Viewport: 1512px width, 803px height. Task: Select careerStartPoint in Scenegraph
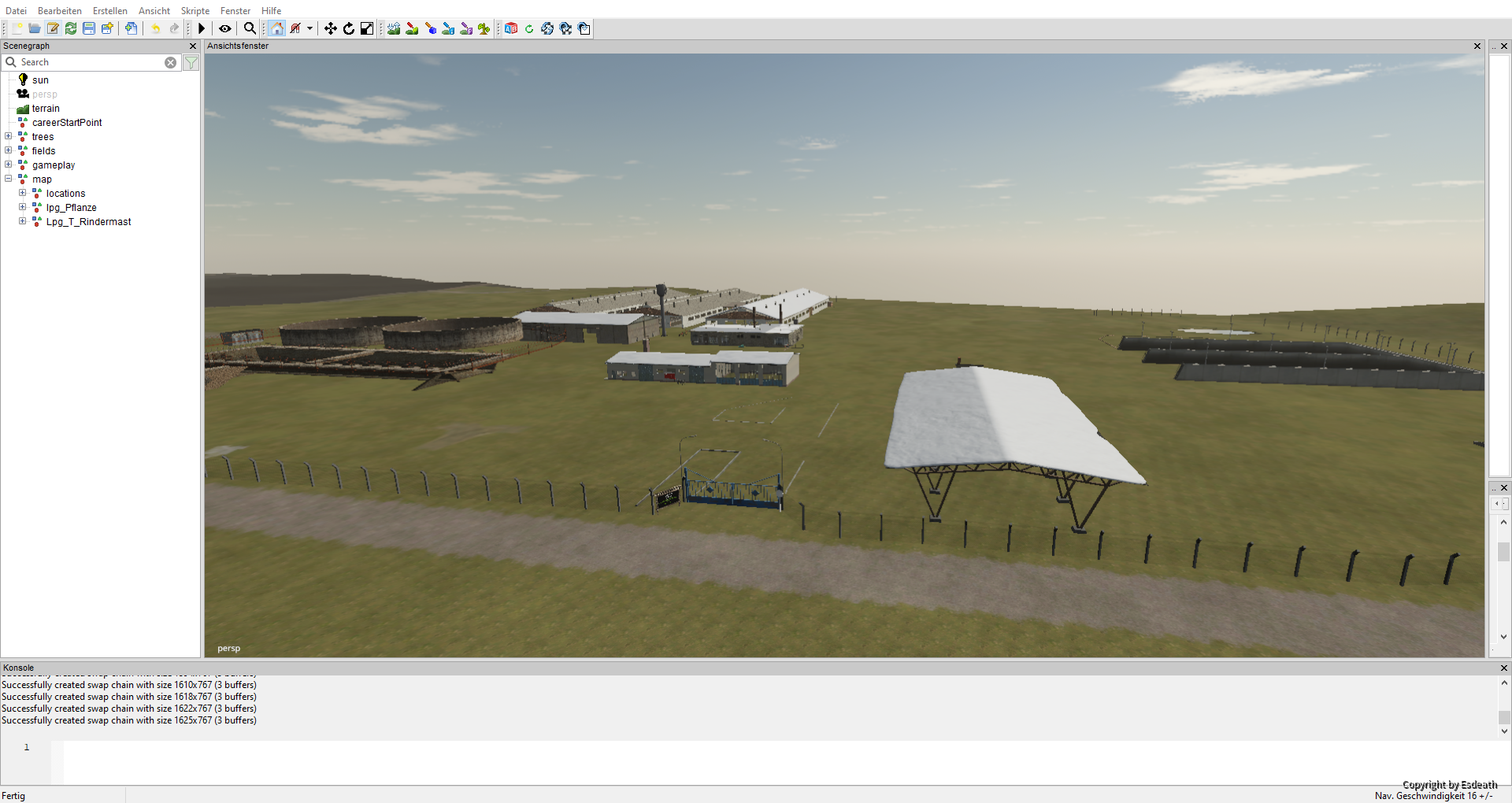67,123
